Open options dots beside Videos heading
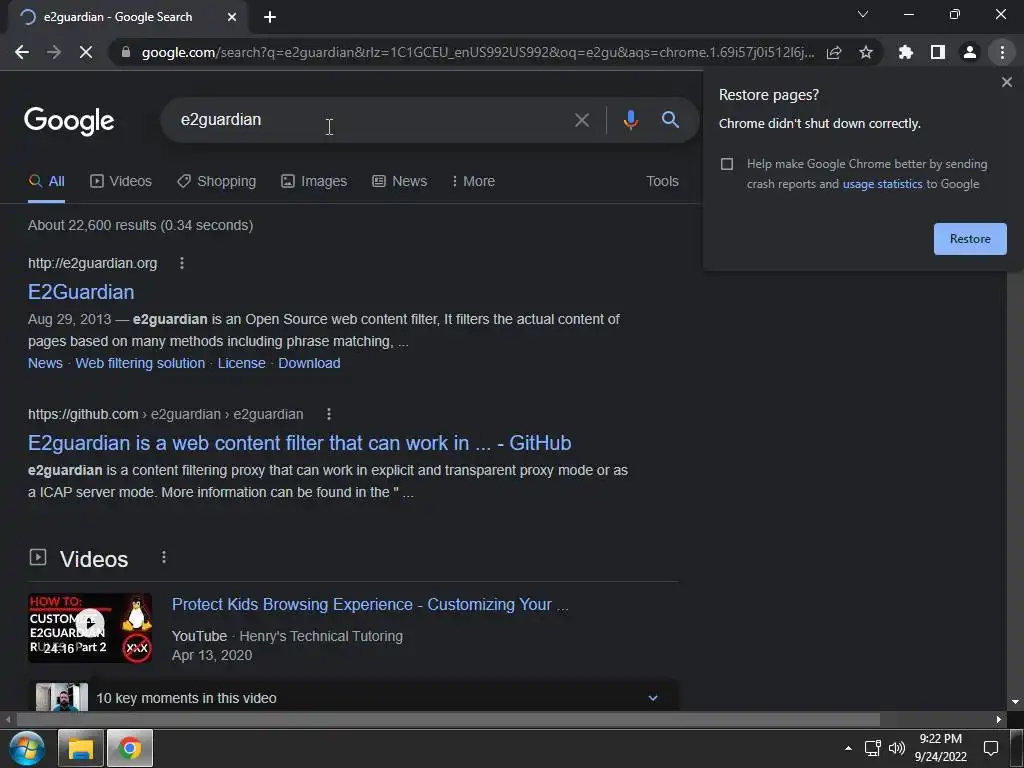The width and height of the screenshot is (1024, 768). coord(164,557)
